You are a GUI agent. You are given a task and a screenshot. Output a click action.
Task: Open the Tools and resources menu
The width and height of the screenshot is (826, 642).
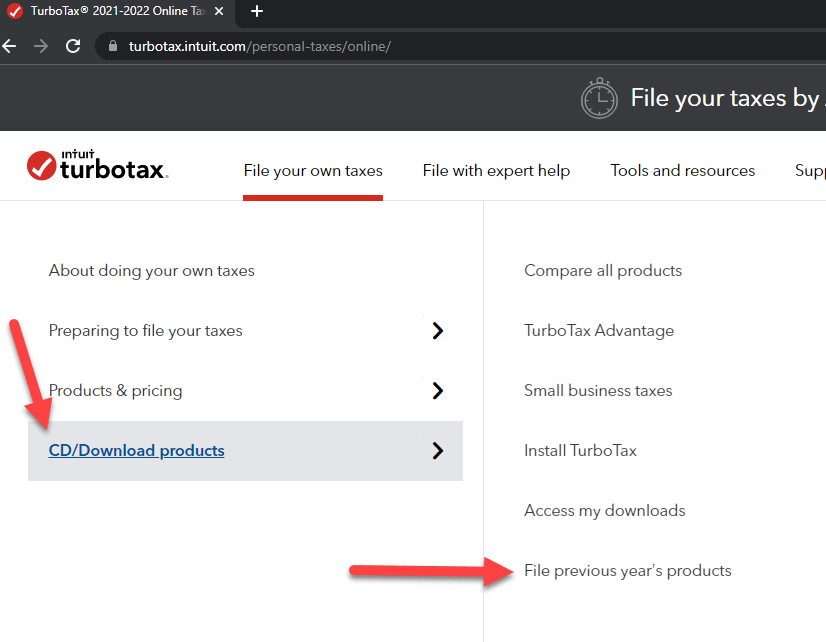pos(683,171)
